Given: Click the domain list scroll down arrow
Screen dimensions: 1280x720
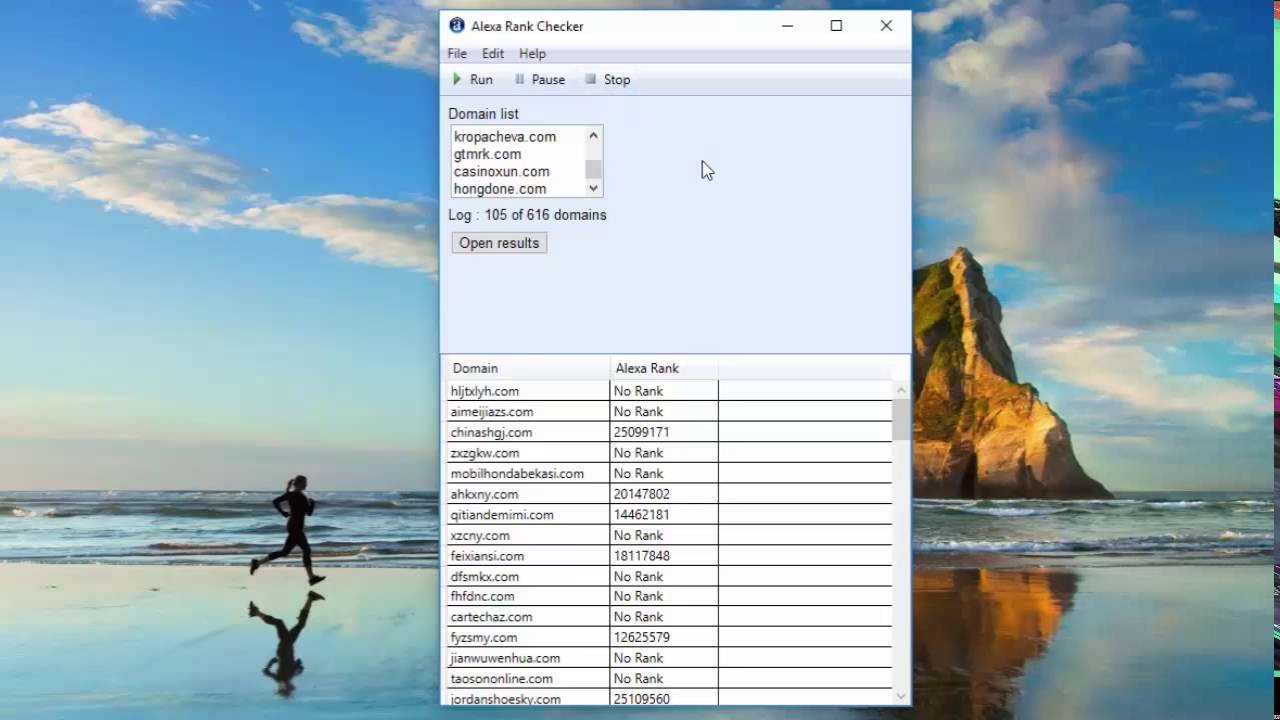Looking at the screenshot, I should tap(593, 188).
